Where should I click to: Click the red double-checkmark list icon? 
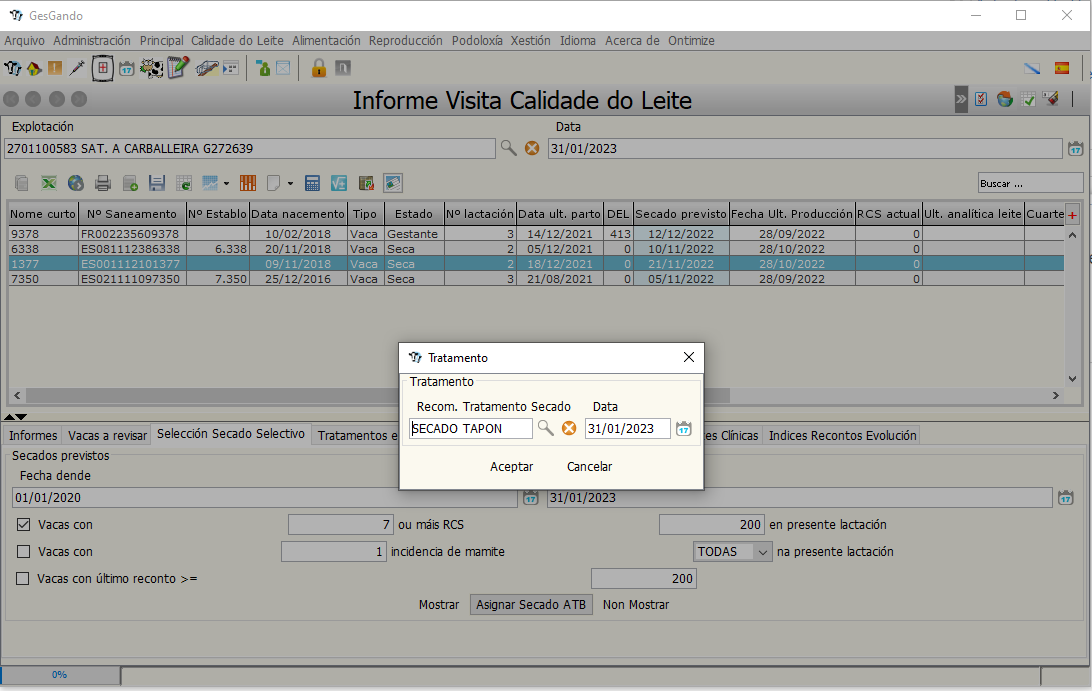(x=981, y=99)
